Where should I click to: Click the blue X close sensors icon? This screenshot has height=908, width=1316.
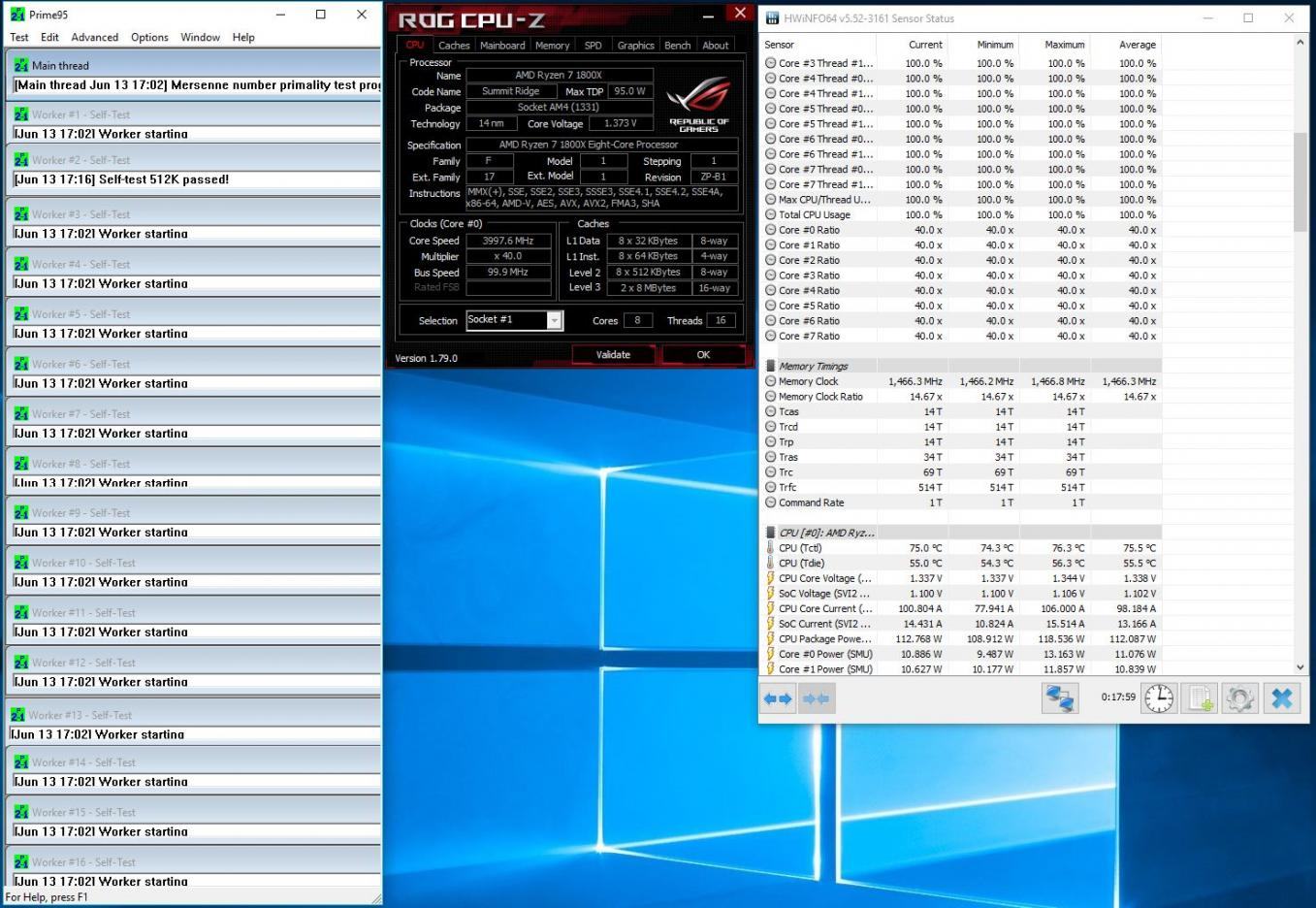coord(1282,698)
